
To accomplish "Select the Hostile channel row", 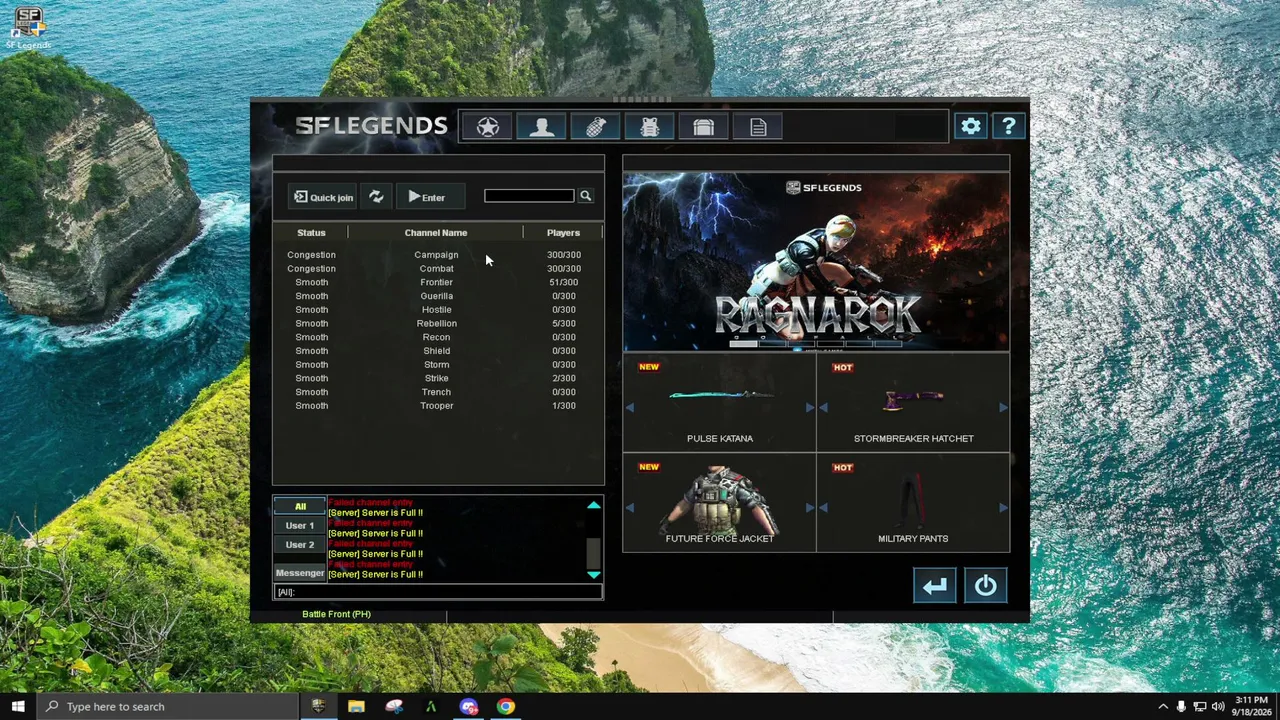I will coord(438,310).
